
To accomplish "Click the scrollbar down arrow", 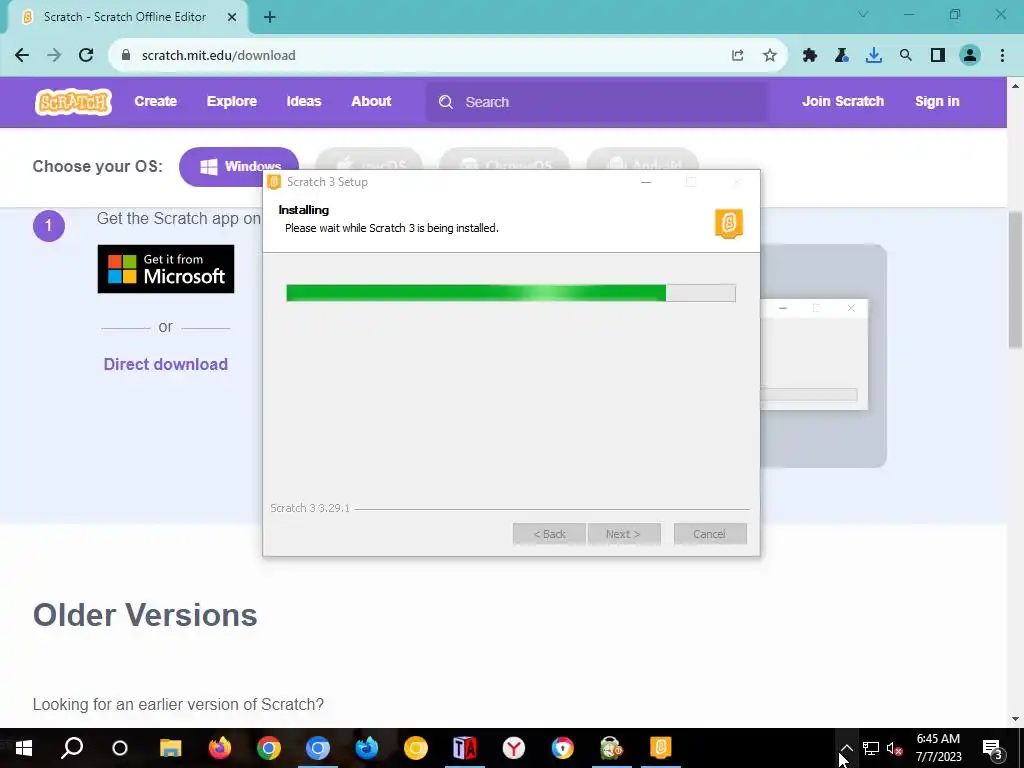I will click(x=1016, y=719).
